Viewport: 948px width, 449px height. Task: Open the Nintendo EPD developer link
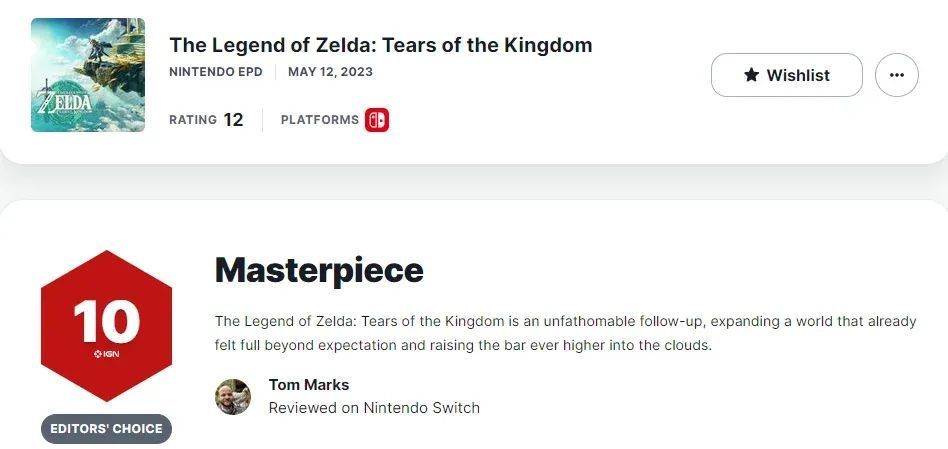coord(216,72)
